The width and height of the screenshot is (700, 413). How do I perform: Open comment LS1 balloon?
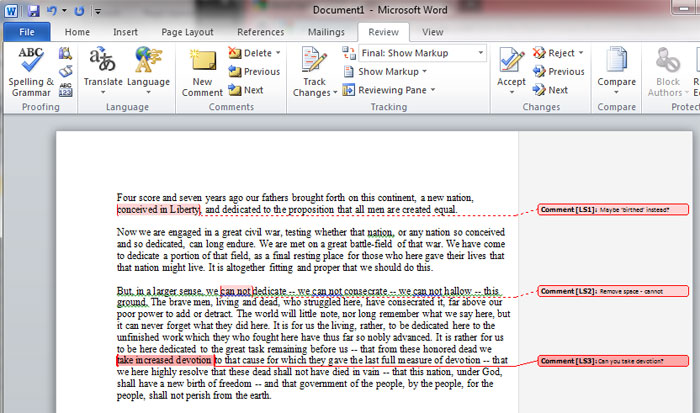coord(613,209)
